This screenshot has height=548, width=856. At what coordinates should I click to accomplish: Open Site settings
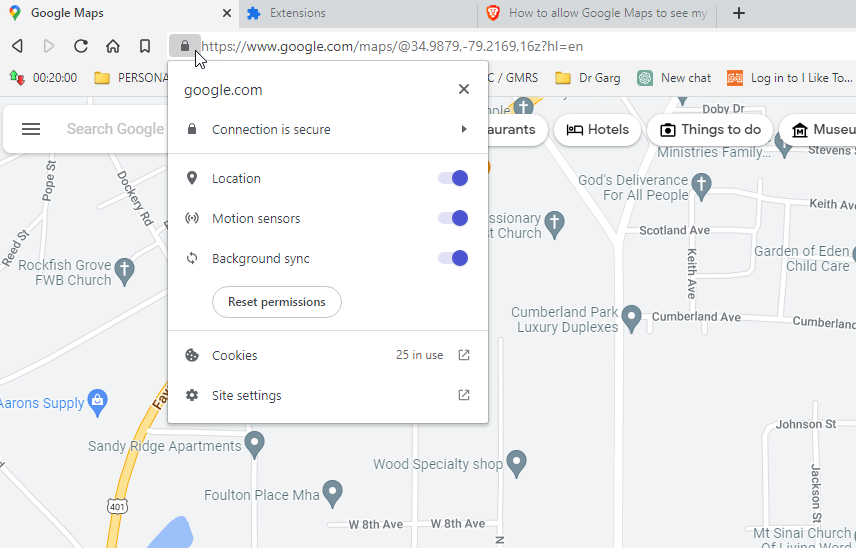click(x=328, y=395)
